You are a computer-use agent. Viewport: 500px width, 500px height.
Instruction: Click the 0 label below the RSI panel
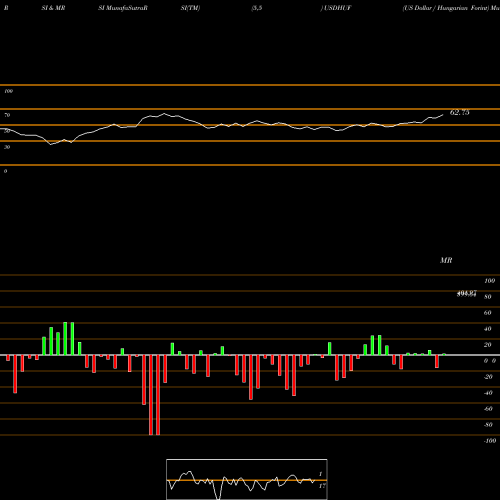pyautogui.click(x=5, y=171)
